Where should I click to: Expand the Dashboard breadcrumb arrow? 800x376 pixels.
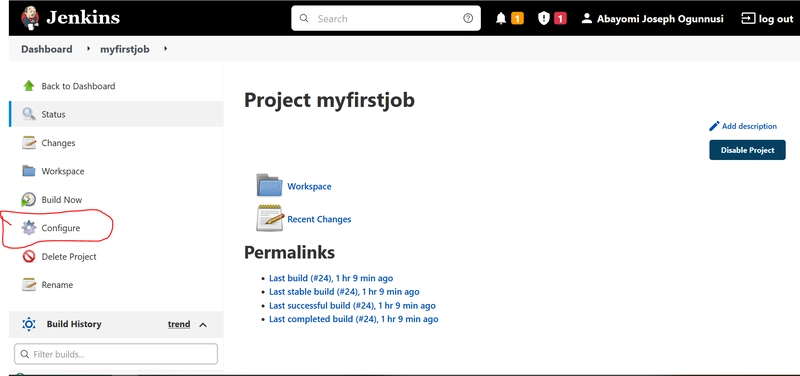[x=88, y=49]
